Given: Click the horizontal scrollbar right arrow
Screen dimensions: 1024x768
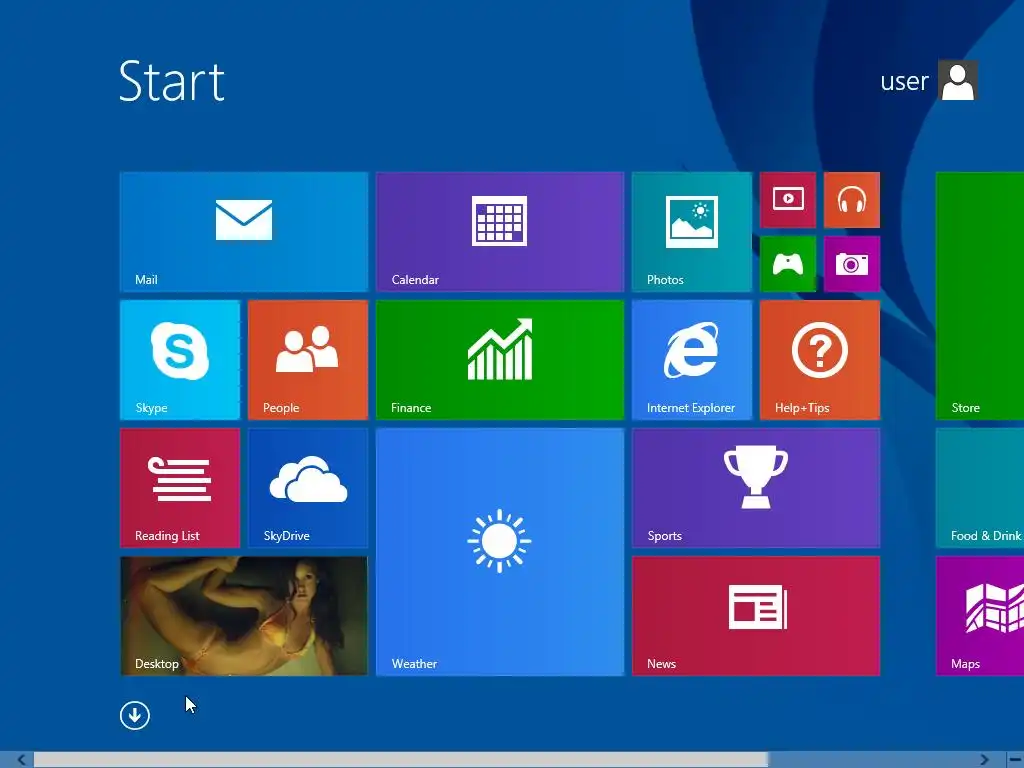Looking at the screenshot, I should (984, 760).
